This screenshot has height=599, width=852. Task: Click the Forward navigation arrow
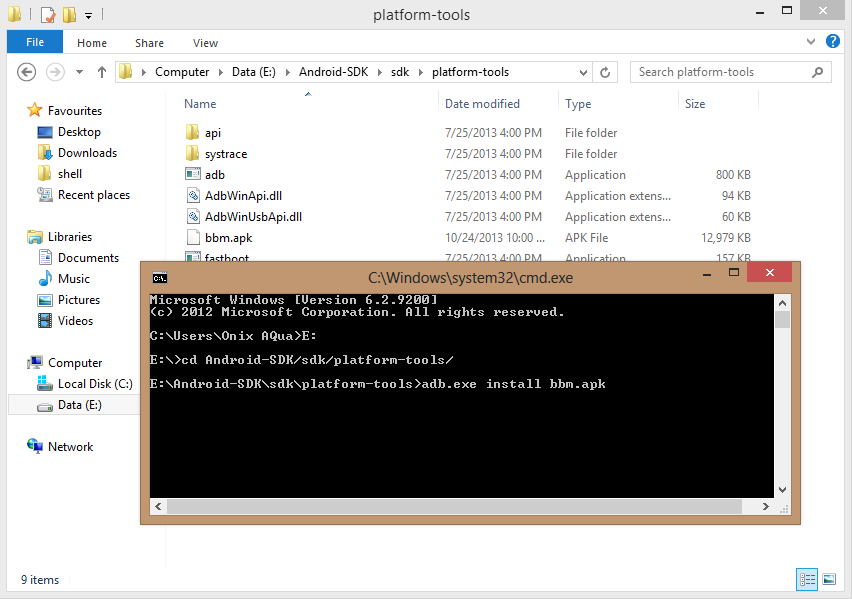[55, 72]
